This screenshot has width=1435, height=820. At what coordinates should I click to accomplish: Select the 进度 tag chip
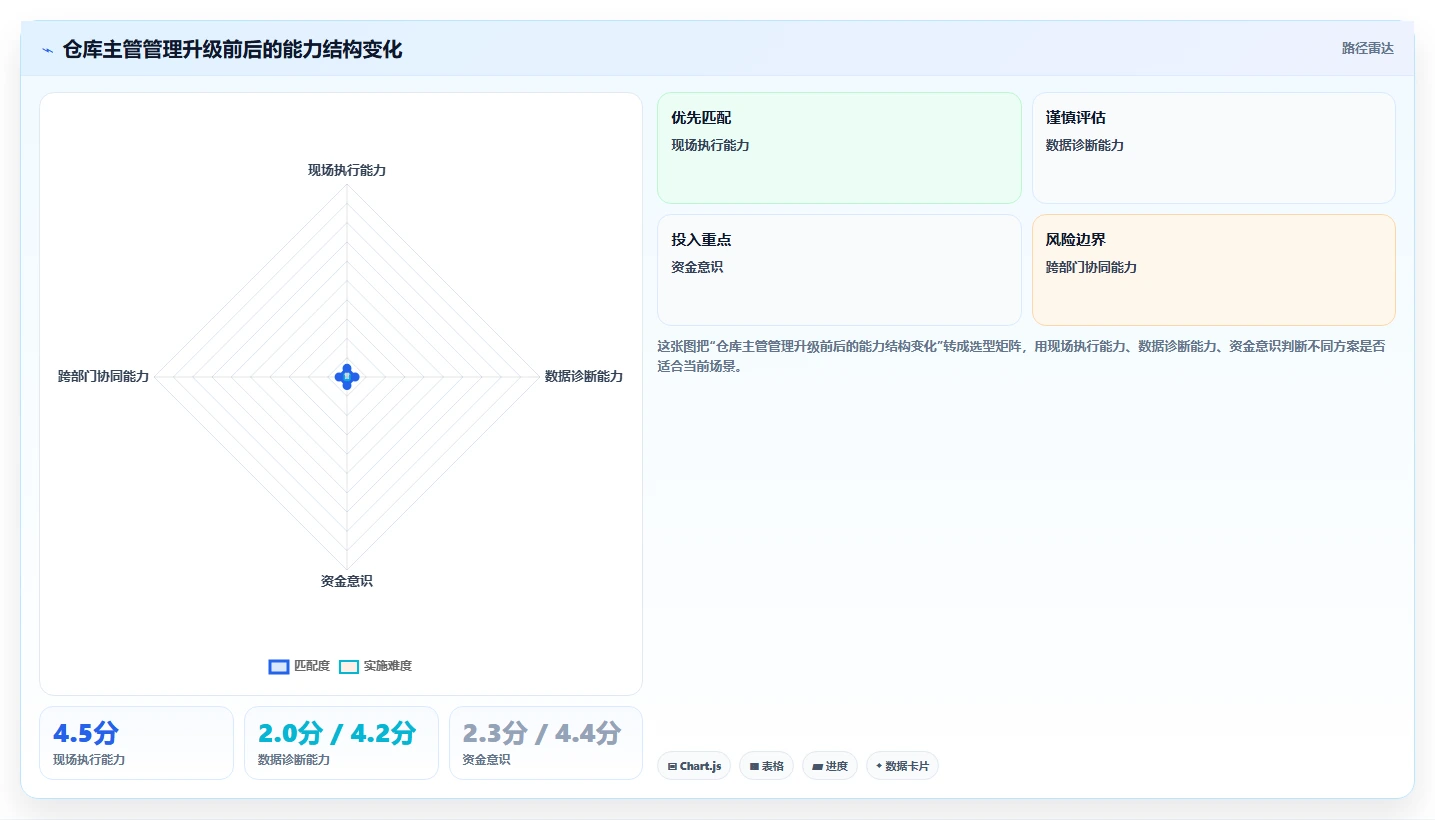click(830, 766)
